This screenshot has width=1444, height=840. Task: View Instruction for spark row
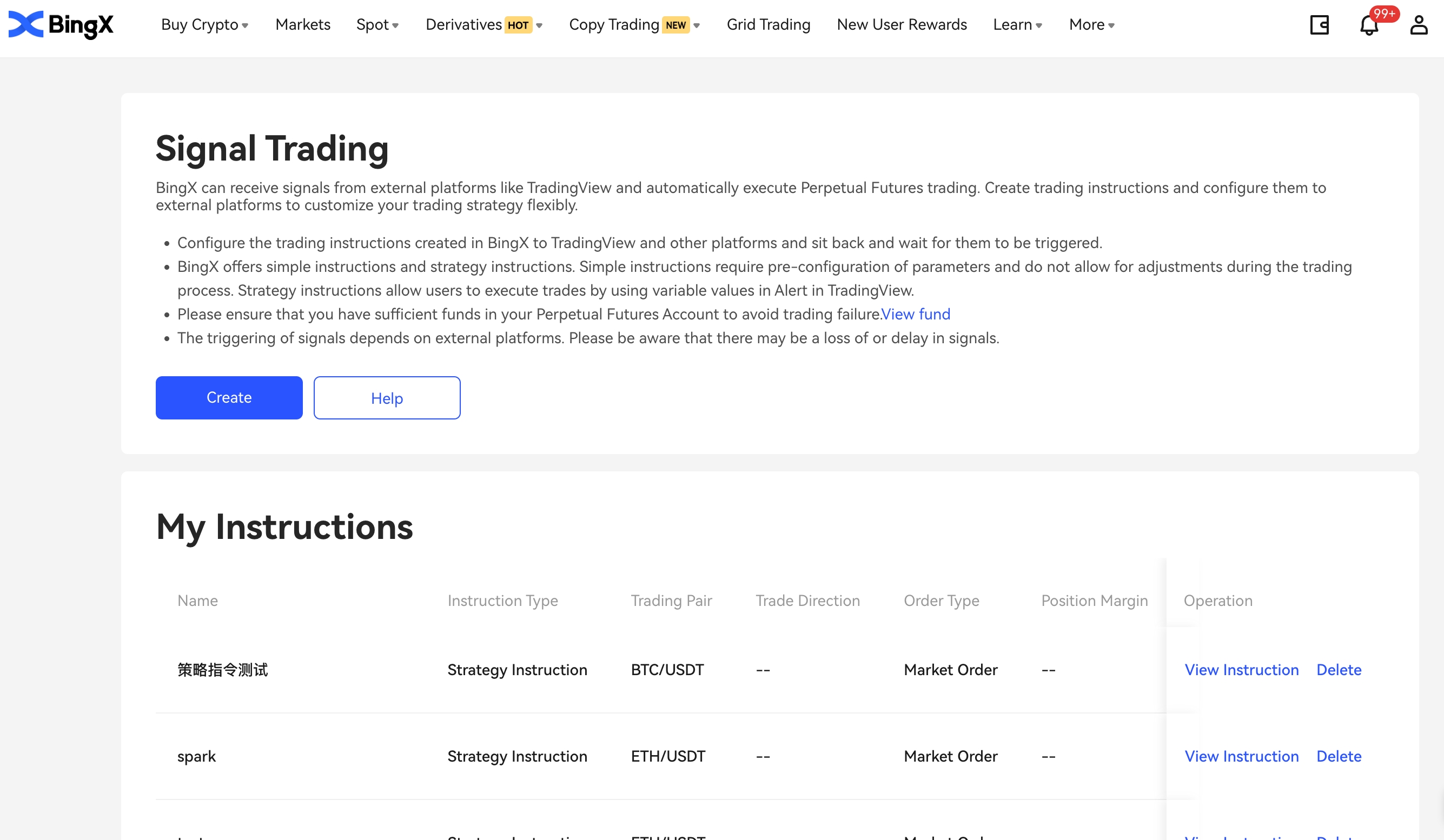coord(1241,756)
